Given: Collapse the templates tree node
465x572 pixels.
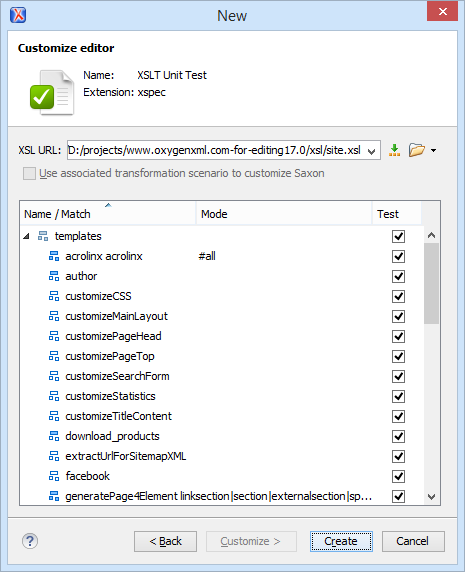Looking at the screenshot, I should [26, 237].
